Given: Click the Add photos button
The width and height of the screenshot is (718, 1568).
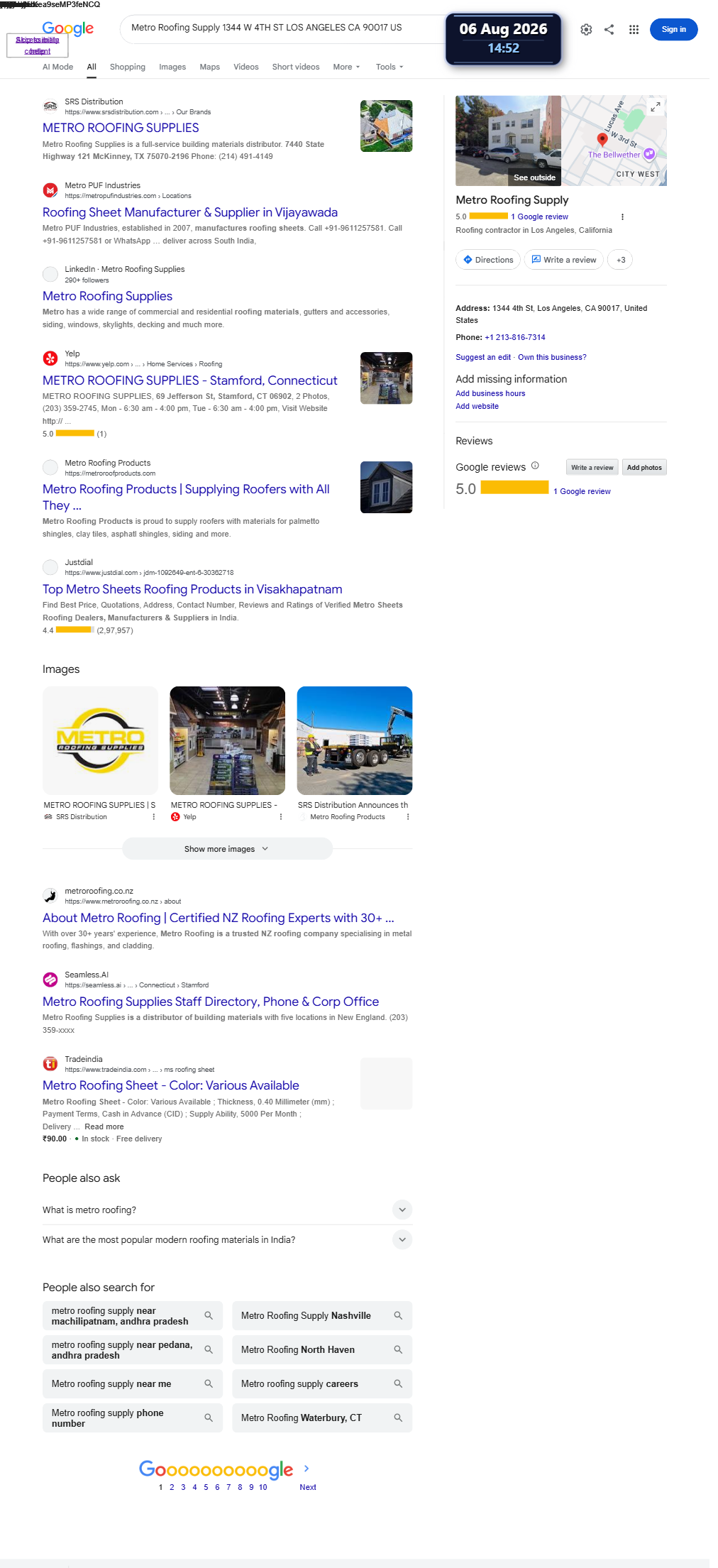Looking at the screenshot, I should point(644,468).
